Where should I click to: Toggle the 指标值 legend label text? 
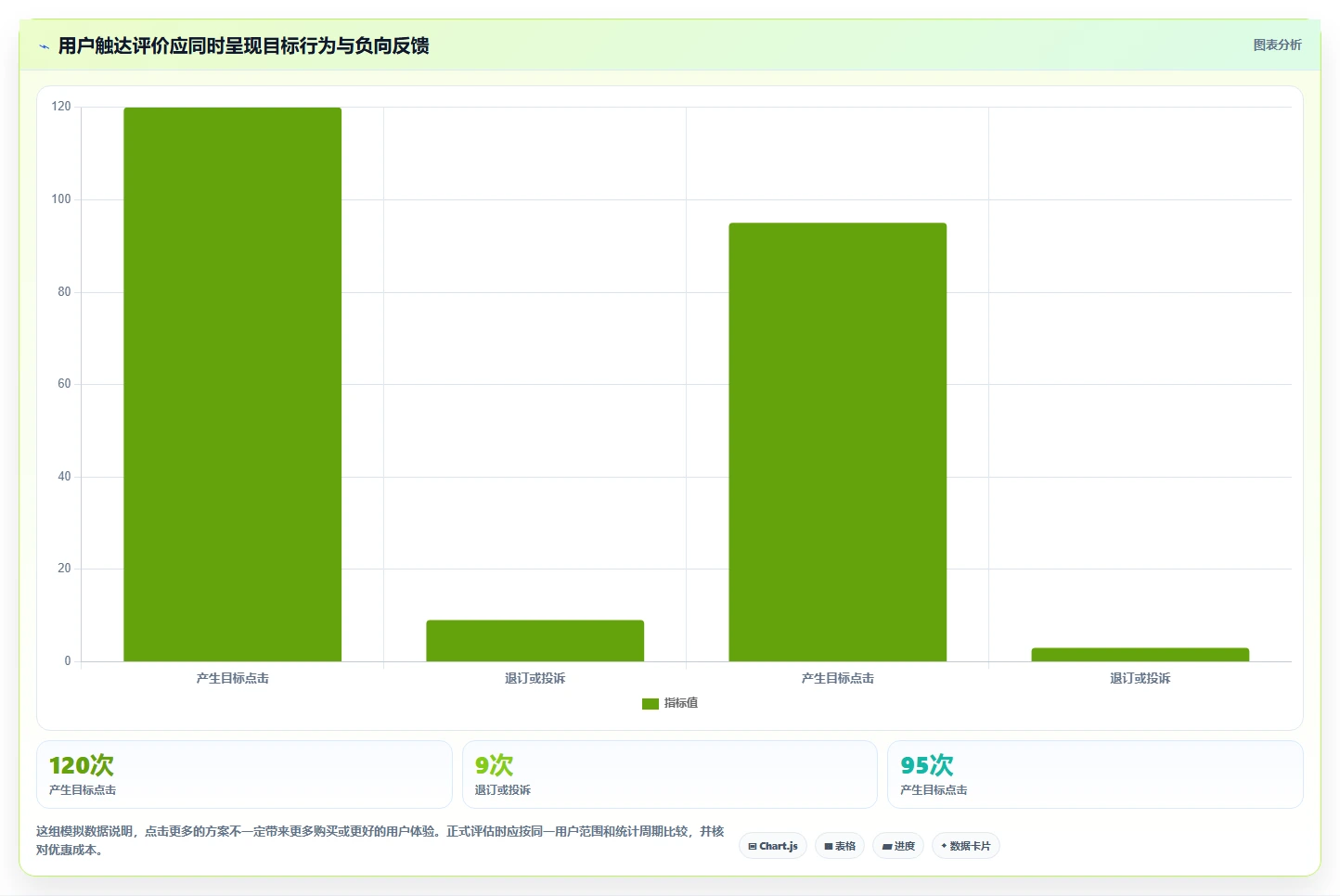681,703
